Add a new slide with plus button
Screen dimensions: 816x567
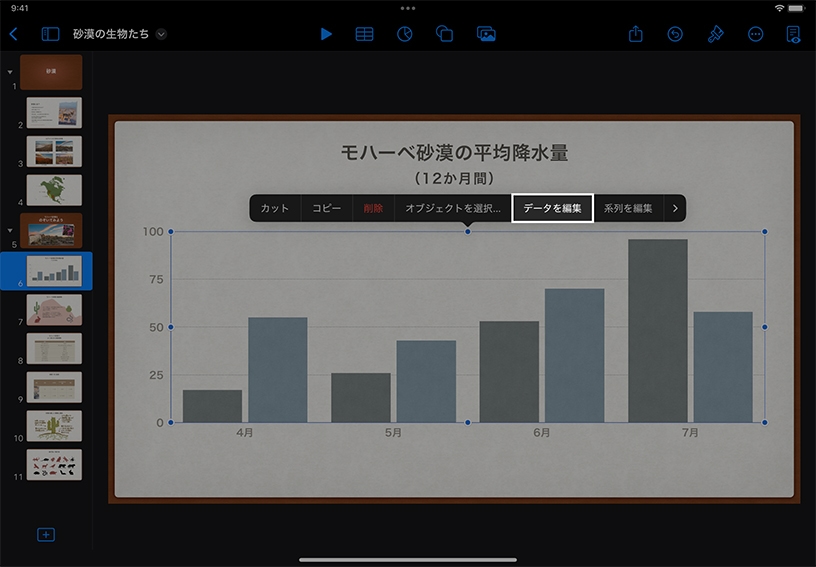46,535
